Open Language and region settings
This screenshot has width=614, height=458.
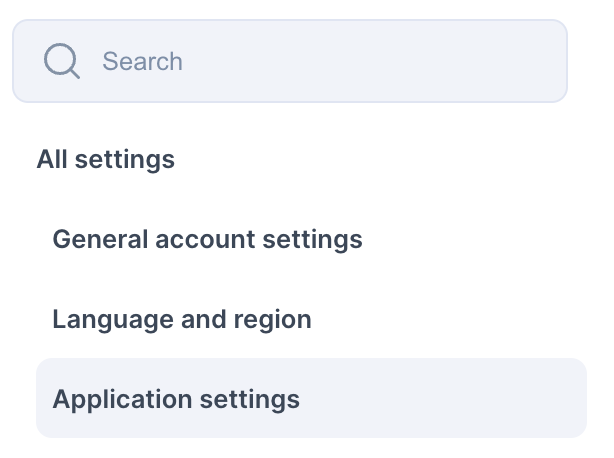coord(182,319)
